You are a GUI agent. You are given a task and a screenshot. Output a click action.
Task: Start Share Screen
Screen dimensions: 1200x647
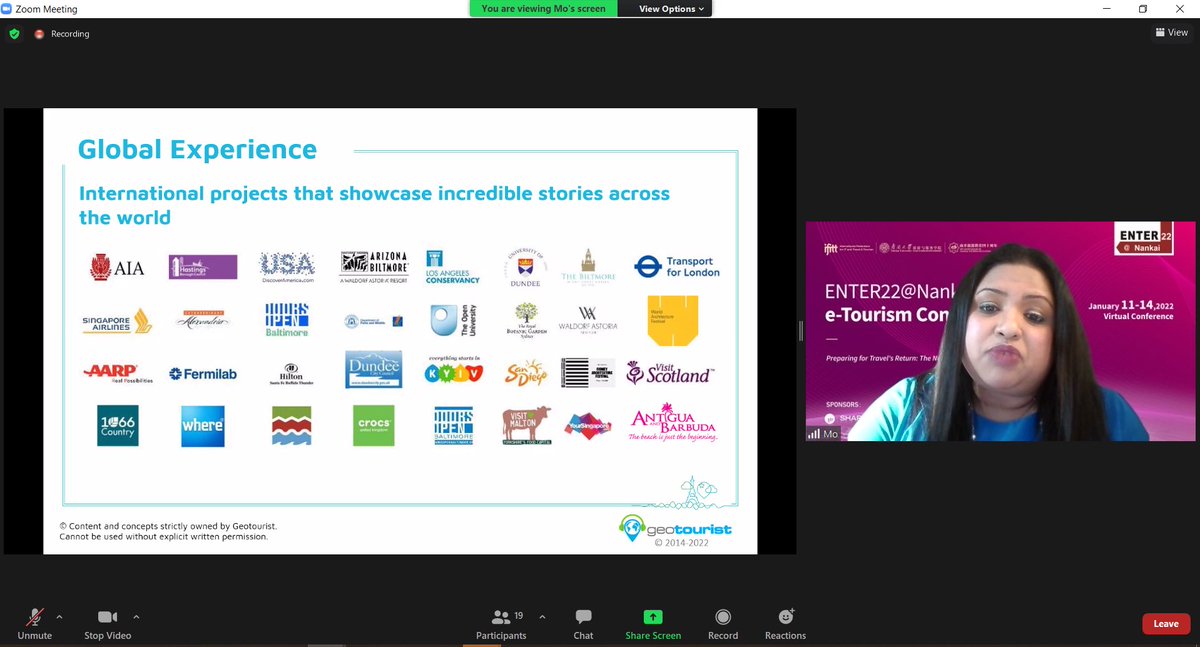coord(653,624)
